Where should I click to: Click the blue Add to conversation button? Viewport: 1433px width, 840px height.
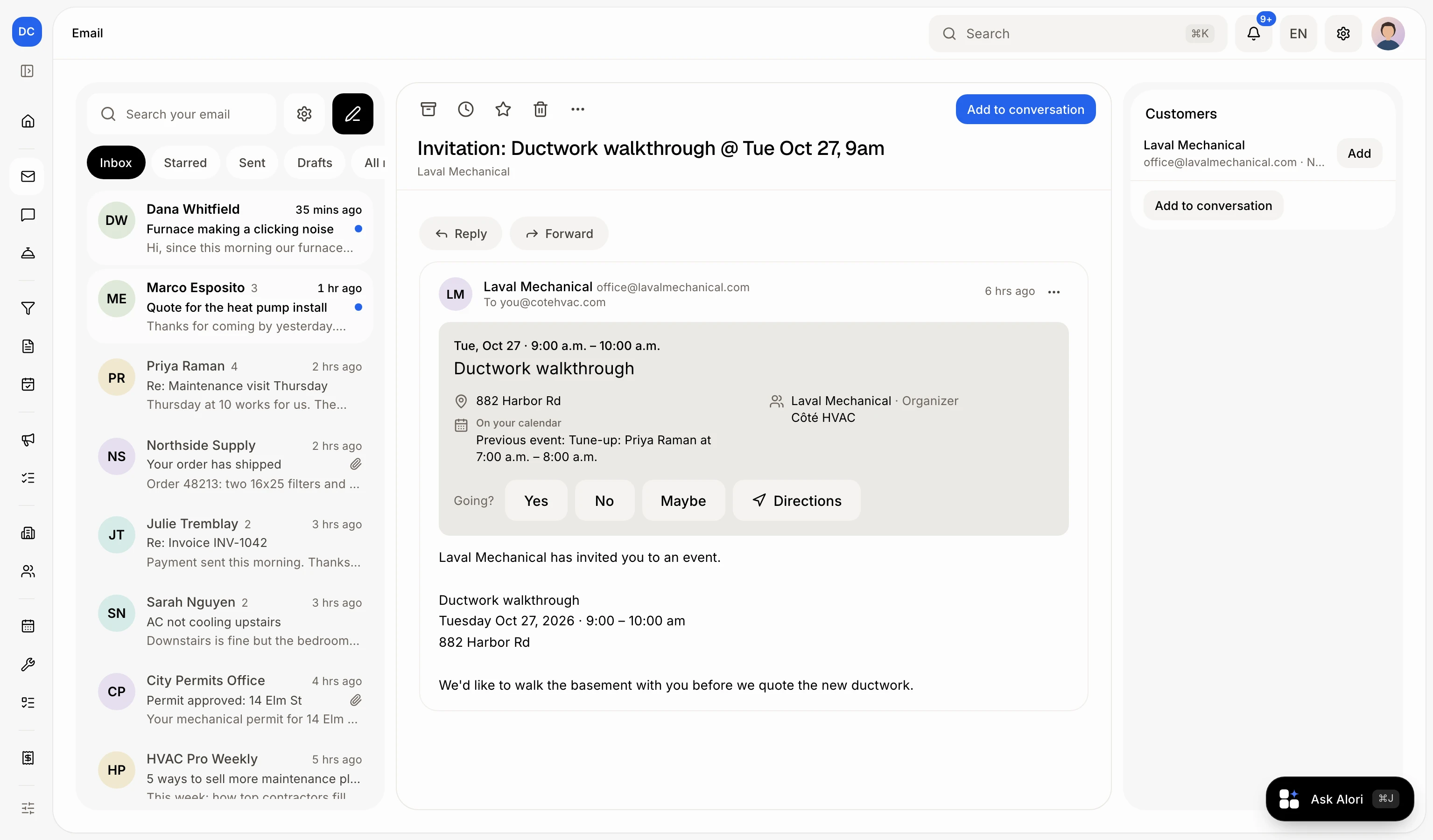point(1026,109)
